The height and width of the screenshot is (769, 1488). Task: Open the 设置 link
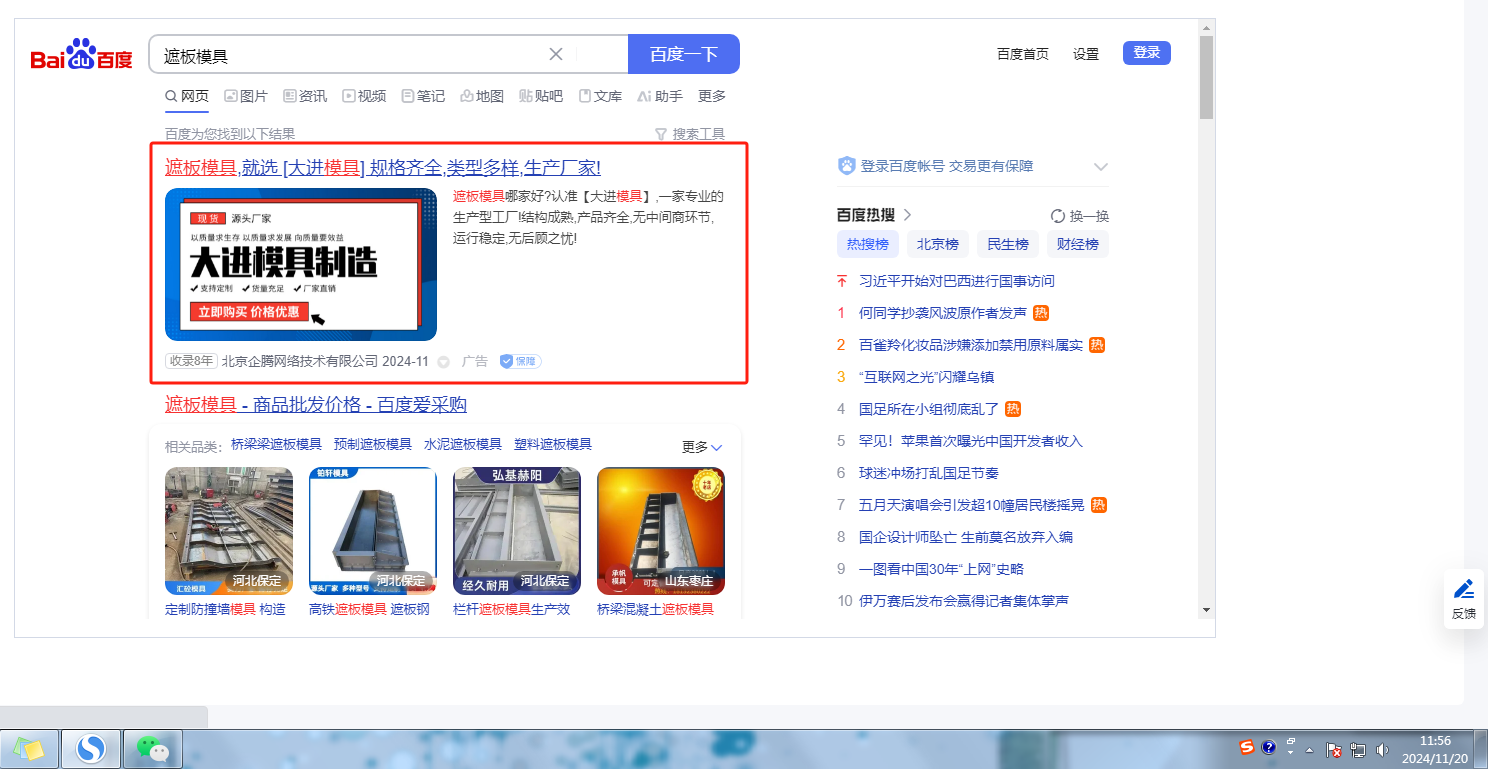(1086, 54)
